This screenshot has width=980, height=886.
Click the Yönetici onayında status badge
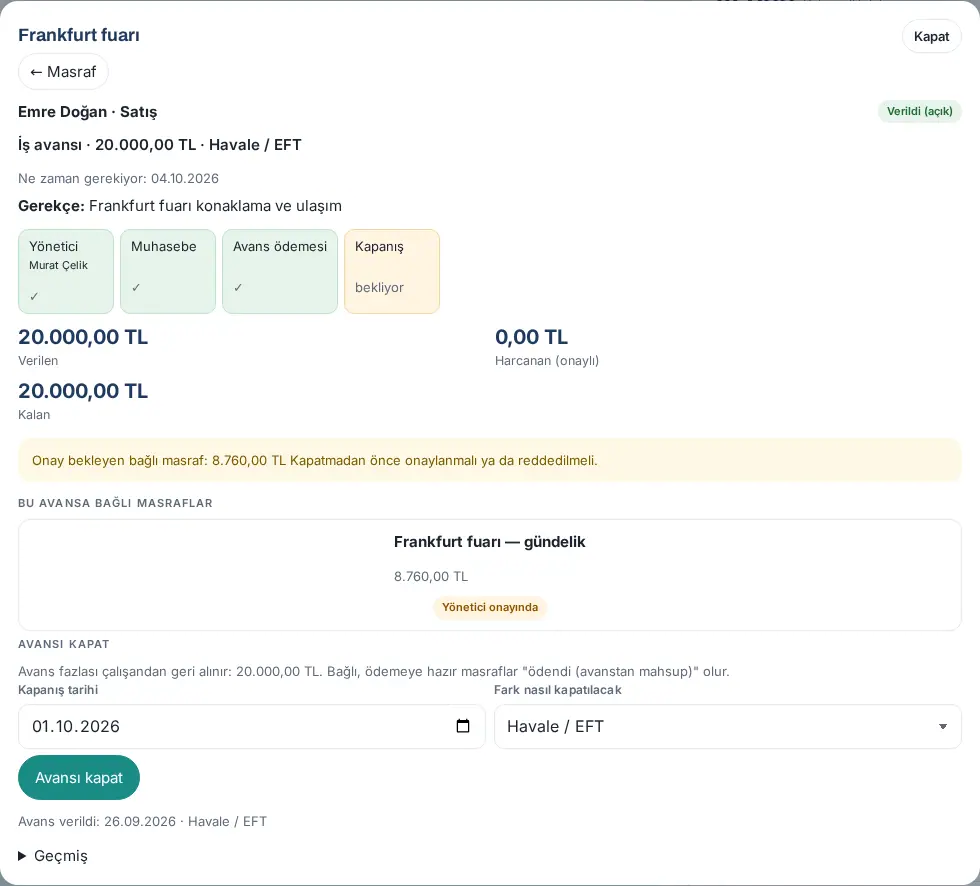pos(490,607)
